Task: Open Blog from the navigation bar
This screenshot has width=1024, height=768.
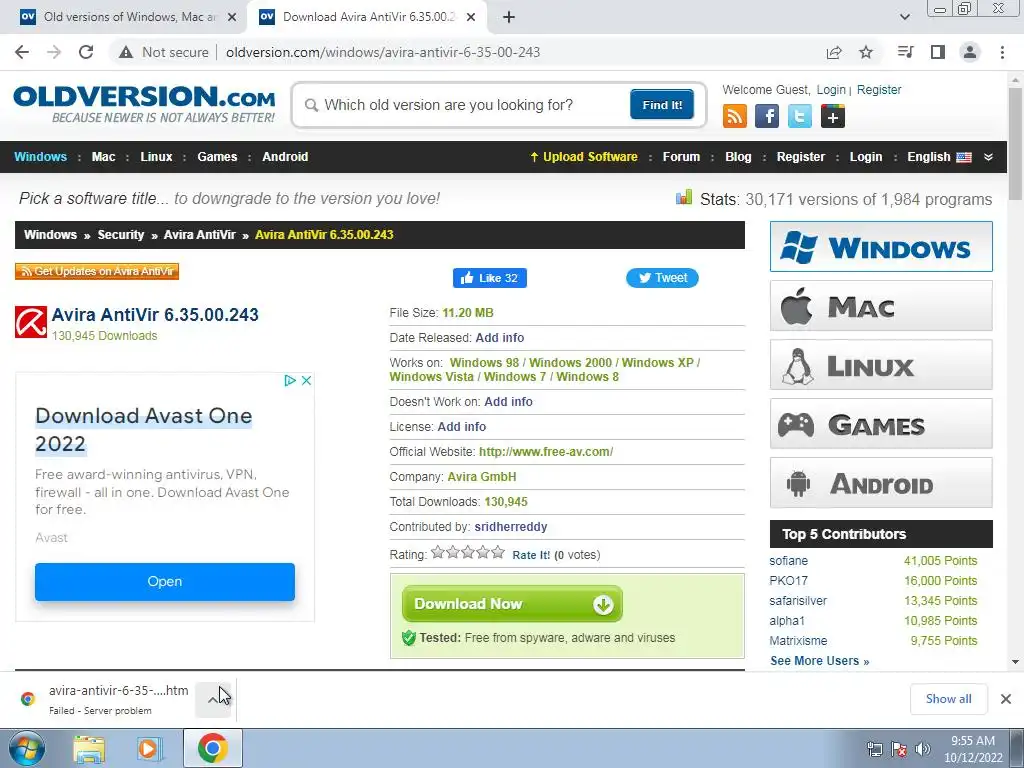Action: pyautogui.click(x=738, y=157)
